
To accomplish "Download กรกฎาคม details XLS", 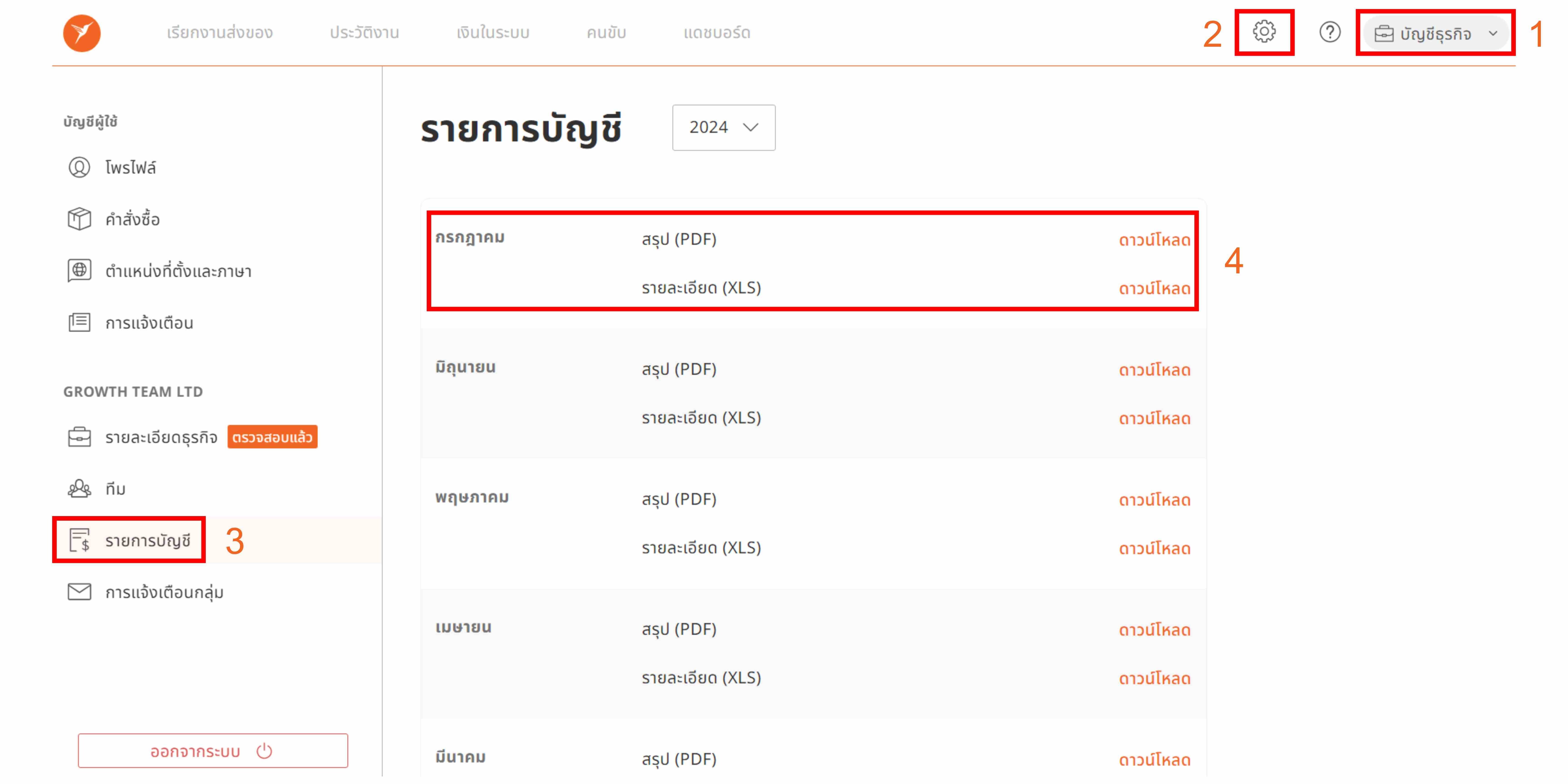I will tap(1155, 289).
